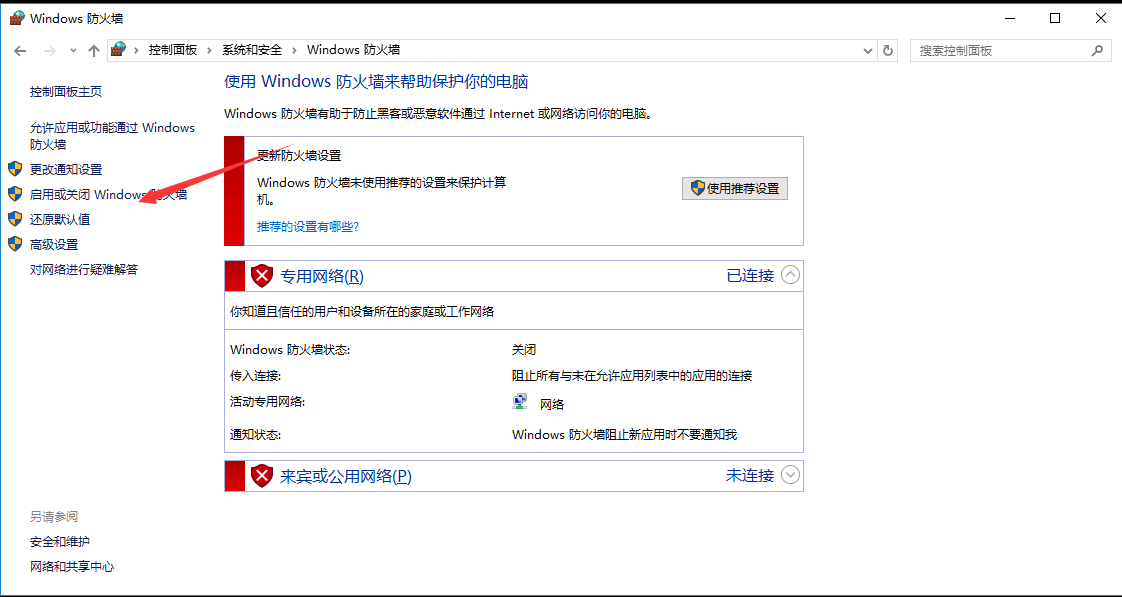Click the 另请参阅 label
Image resolution: width=1122 pixels, height=597 pixels.
54,516
